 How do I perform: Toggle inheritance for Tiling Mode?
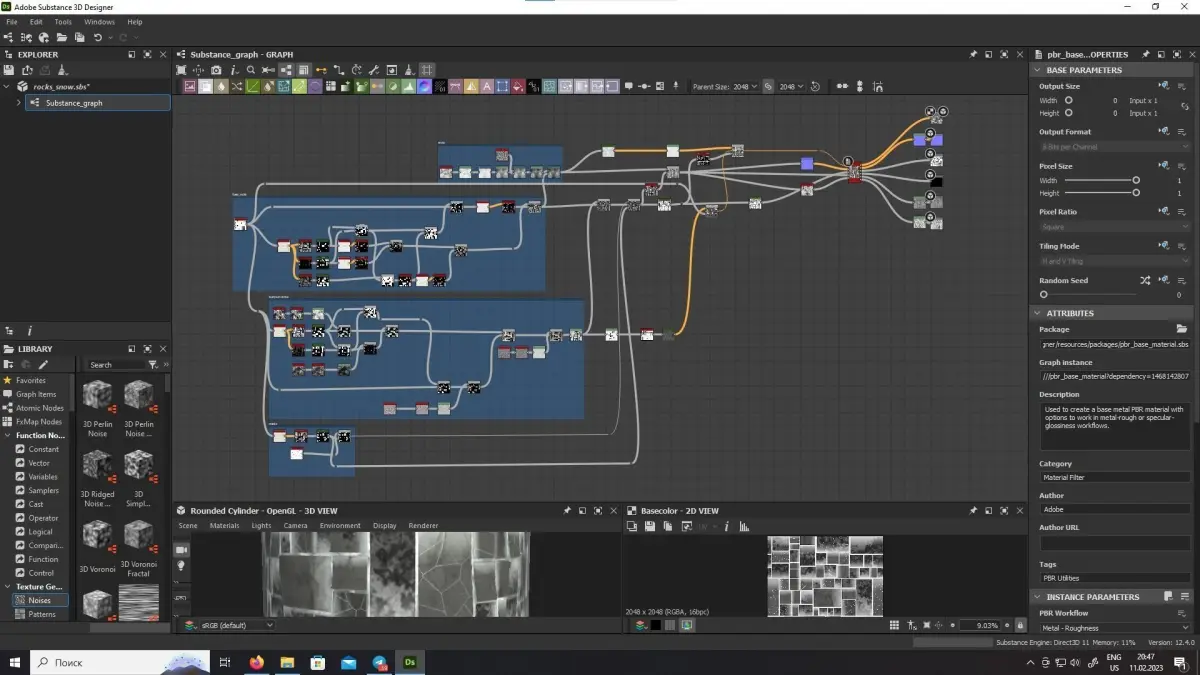pos(1164,246)
